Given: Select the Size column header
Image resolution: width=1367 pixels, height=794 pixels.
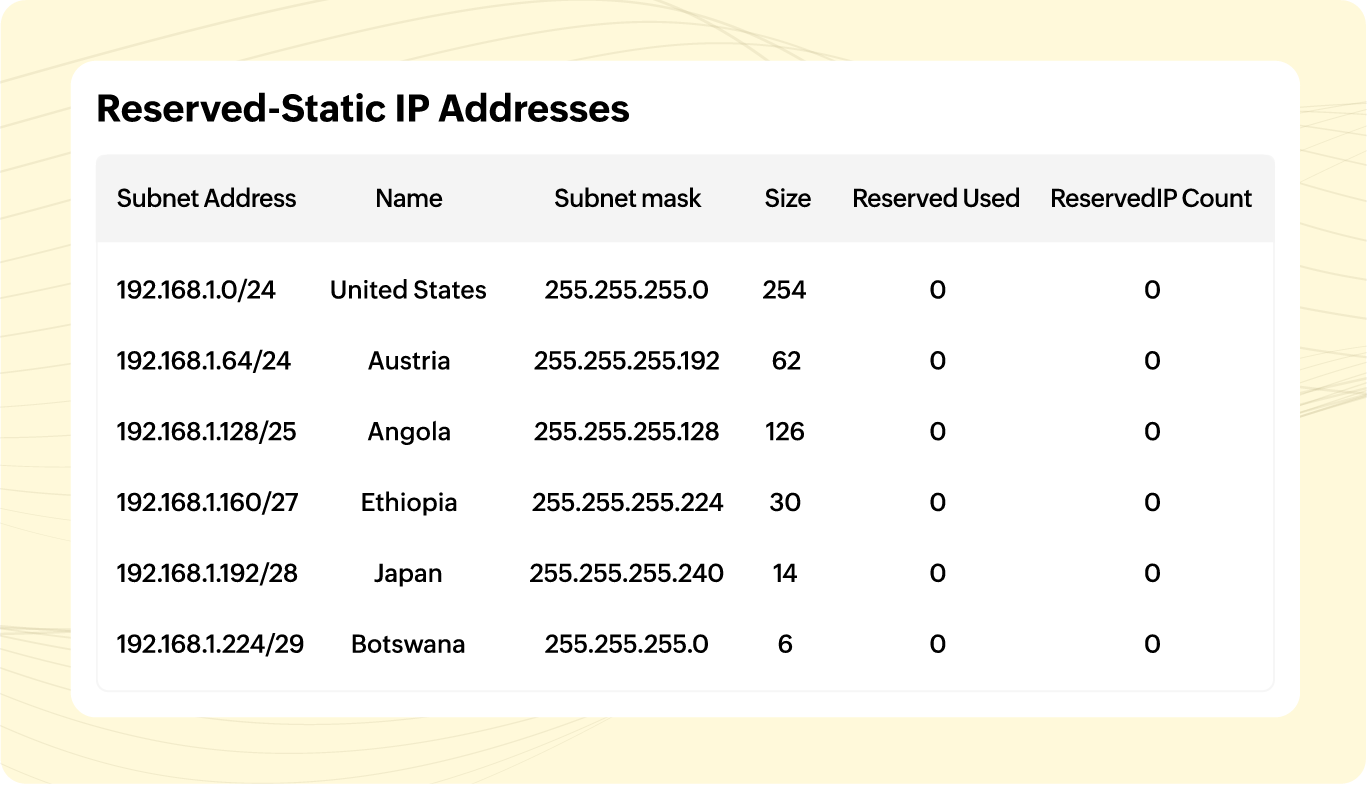Looking at the screenshot, I should 787,198.
